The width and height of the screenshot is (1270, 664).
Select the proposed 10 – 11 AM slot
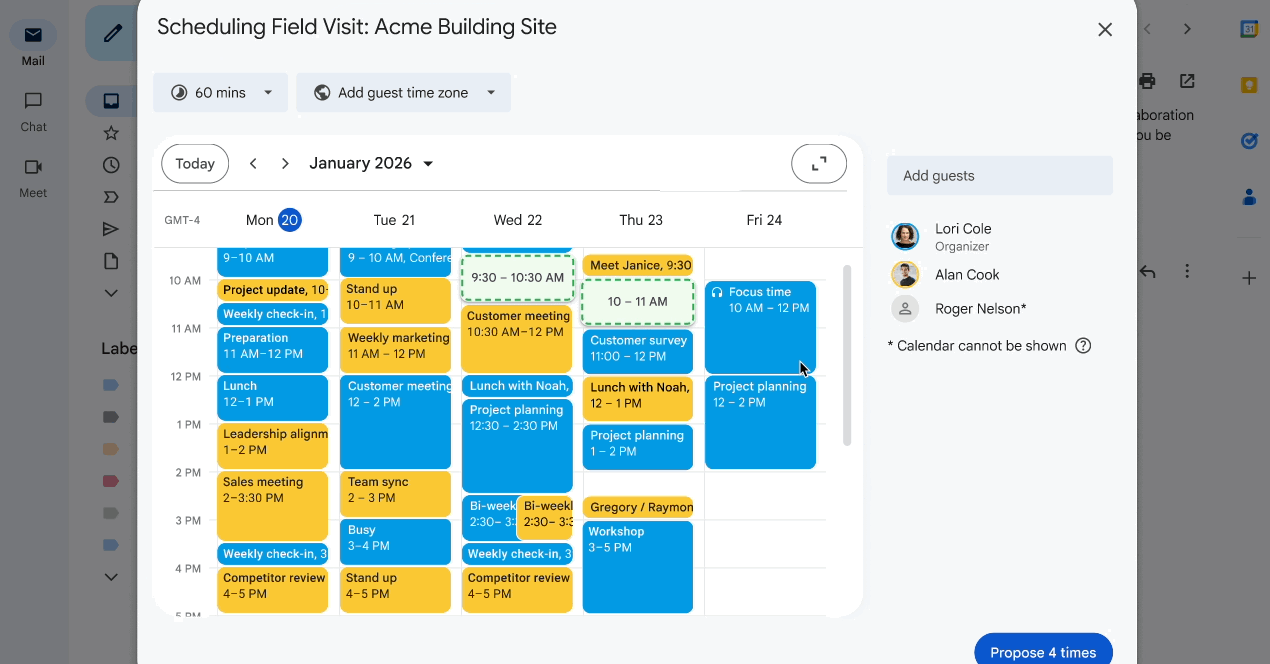click(x=638, y=302)
